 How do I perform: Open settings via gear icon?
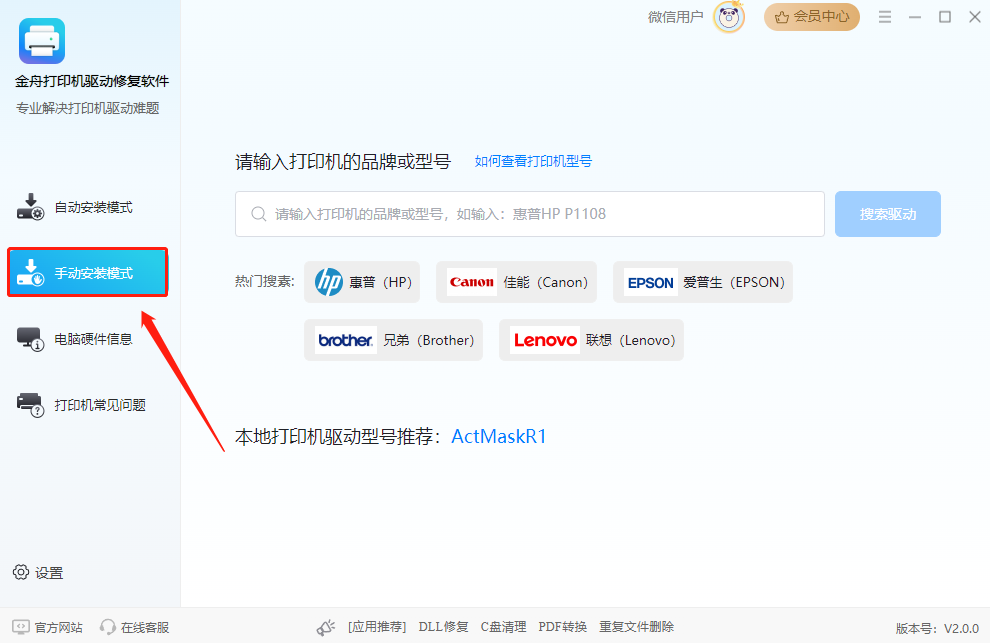click(21, 572)
